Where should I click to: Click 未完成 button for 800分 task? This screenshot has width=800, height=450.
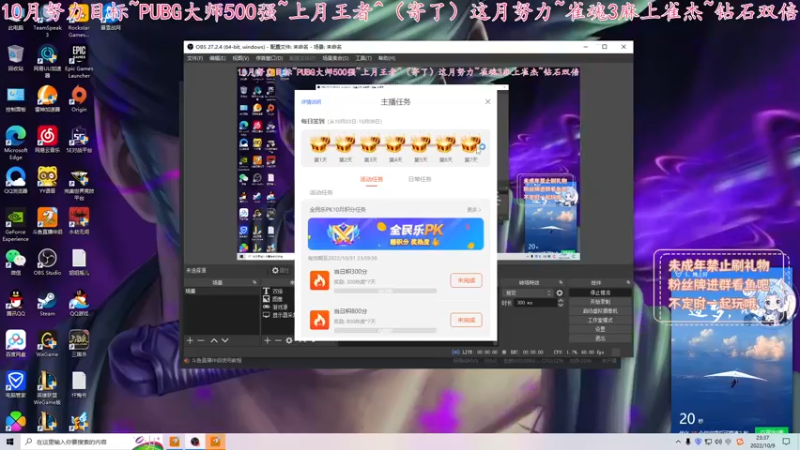tap(466, 320)
